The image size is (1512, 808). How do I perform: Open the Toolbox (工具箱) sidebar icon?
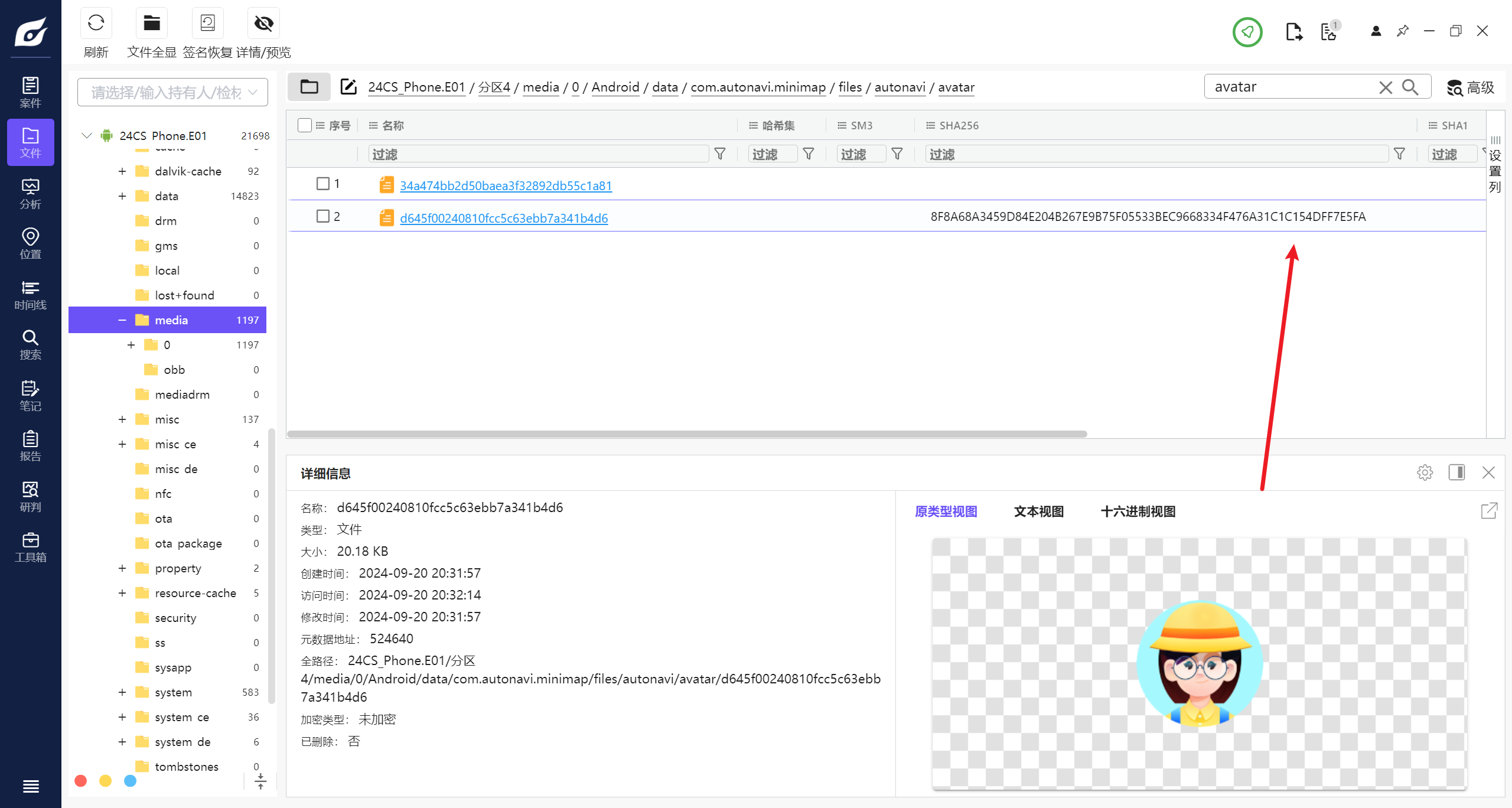point(30,547)
